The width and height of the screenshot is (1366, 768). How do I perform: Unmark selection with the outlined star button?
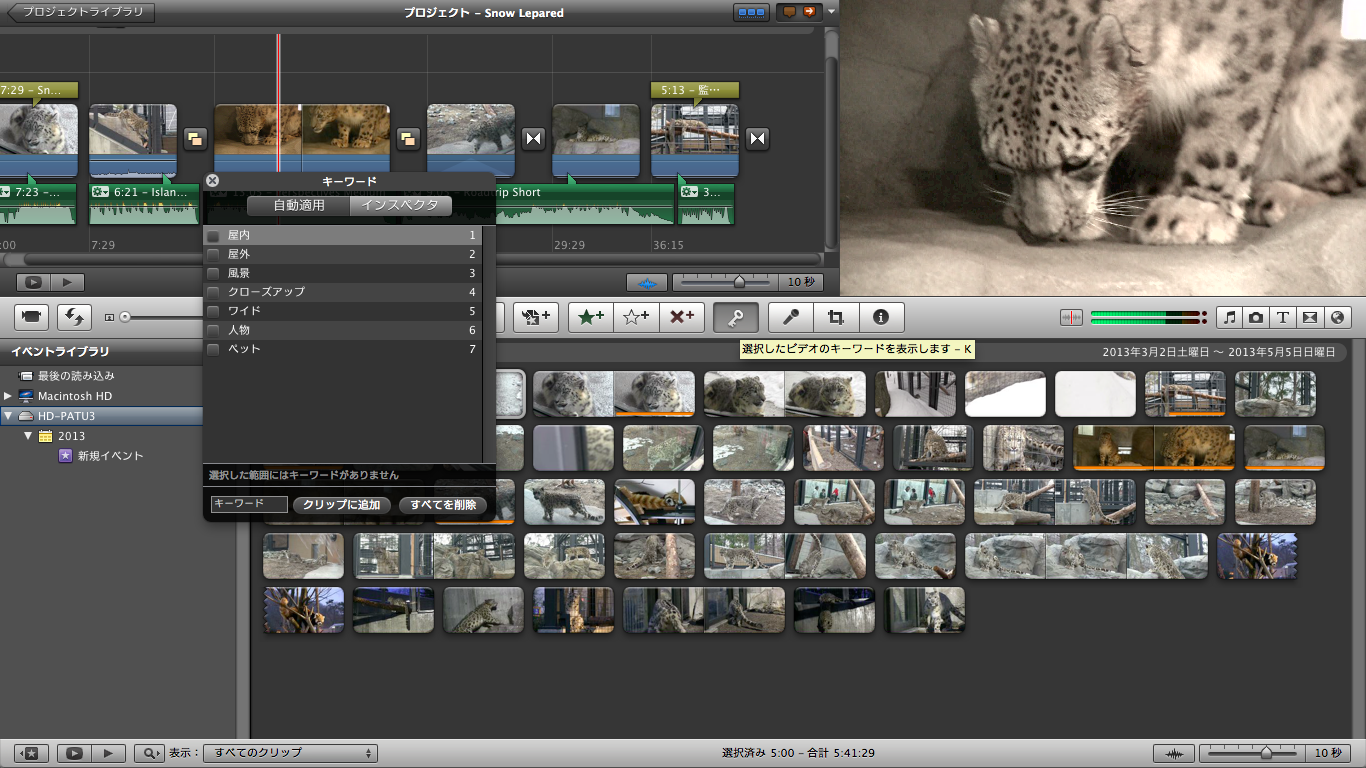click(x=636, y=317)
